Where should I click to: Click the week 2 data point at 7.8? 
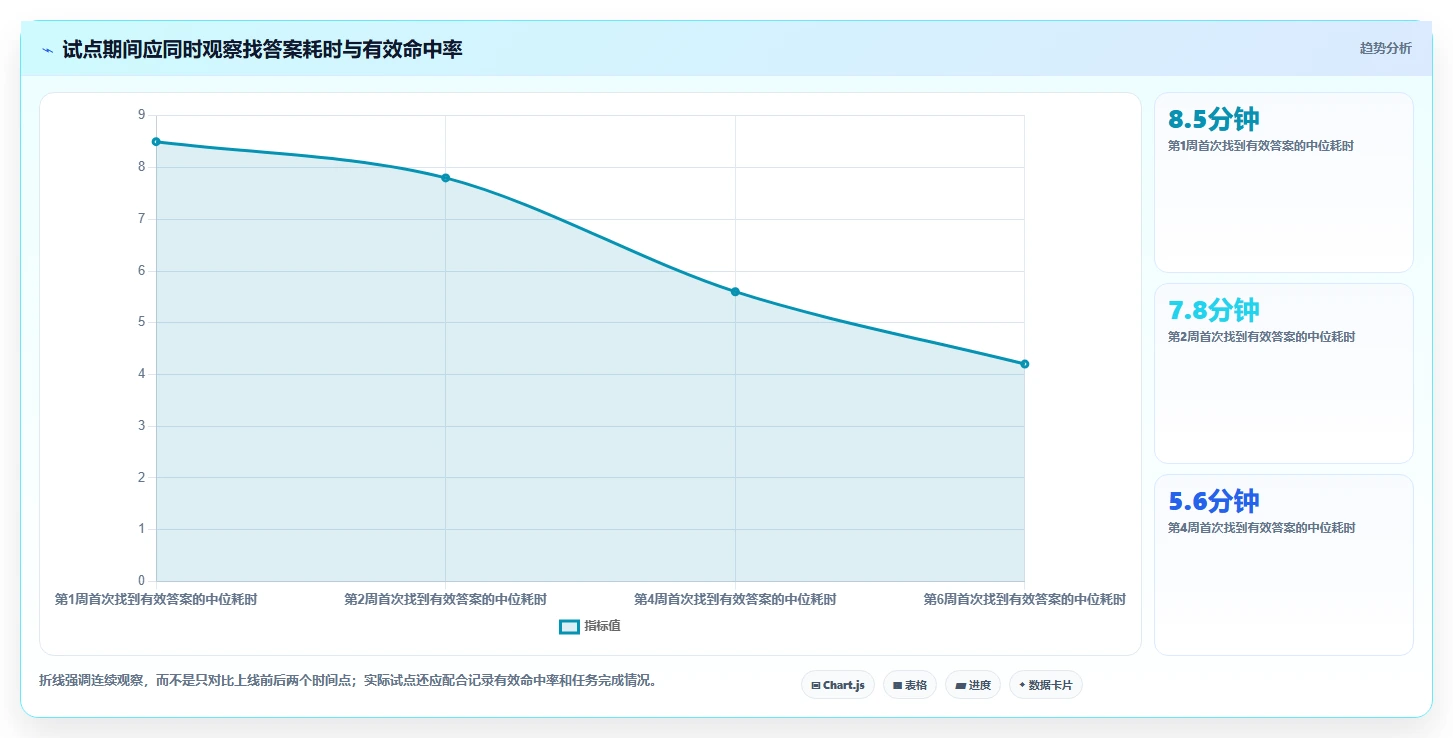[445, 178]
